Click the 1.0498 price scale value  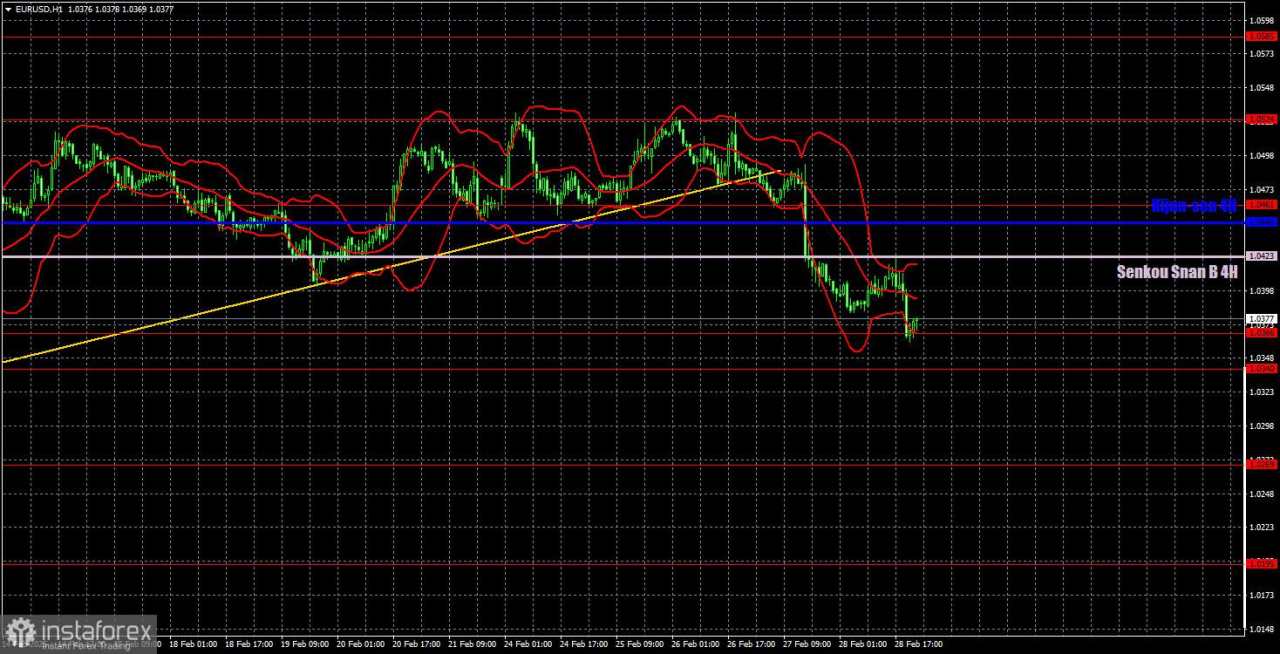[x=1260, y=155]
